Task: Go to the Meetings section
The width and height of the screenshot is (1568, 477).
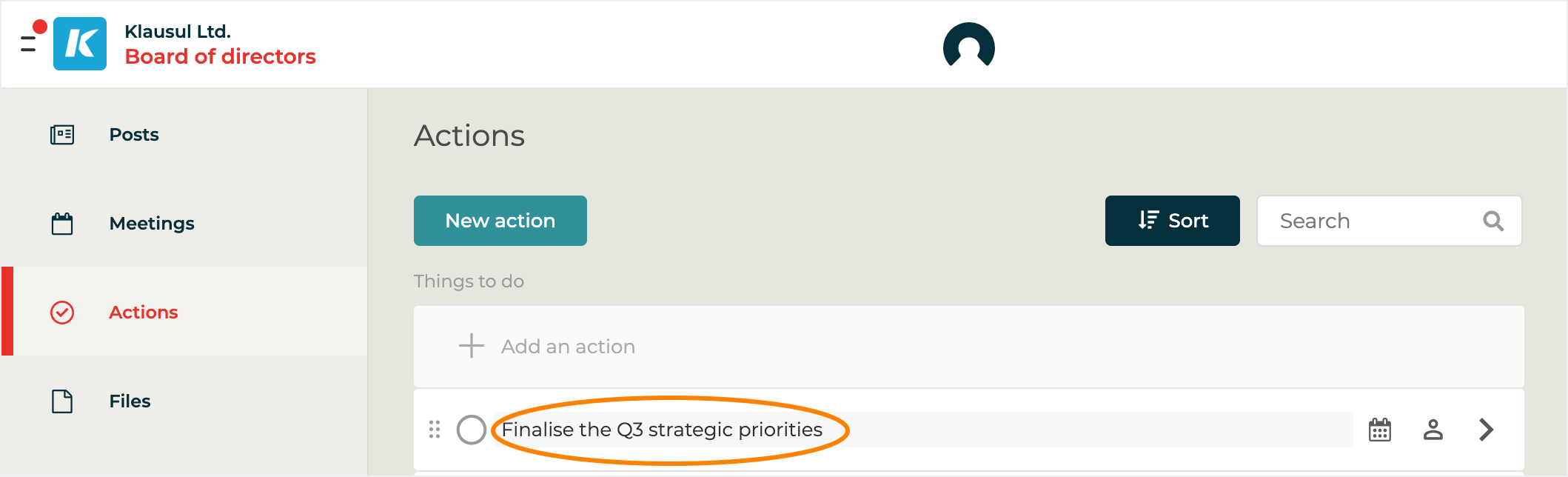Action: pos(152,224)
